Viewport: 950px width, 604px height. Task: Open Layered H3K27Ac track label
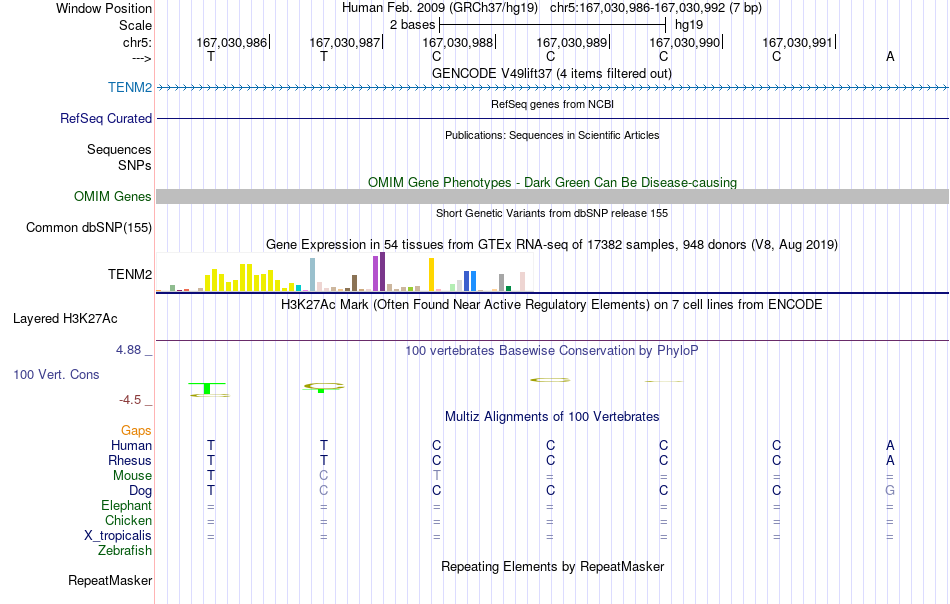tap(65, 319)
